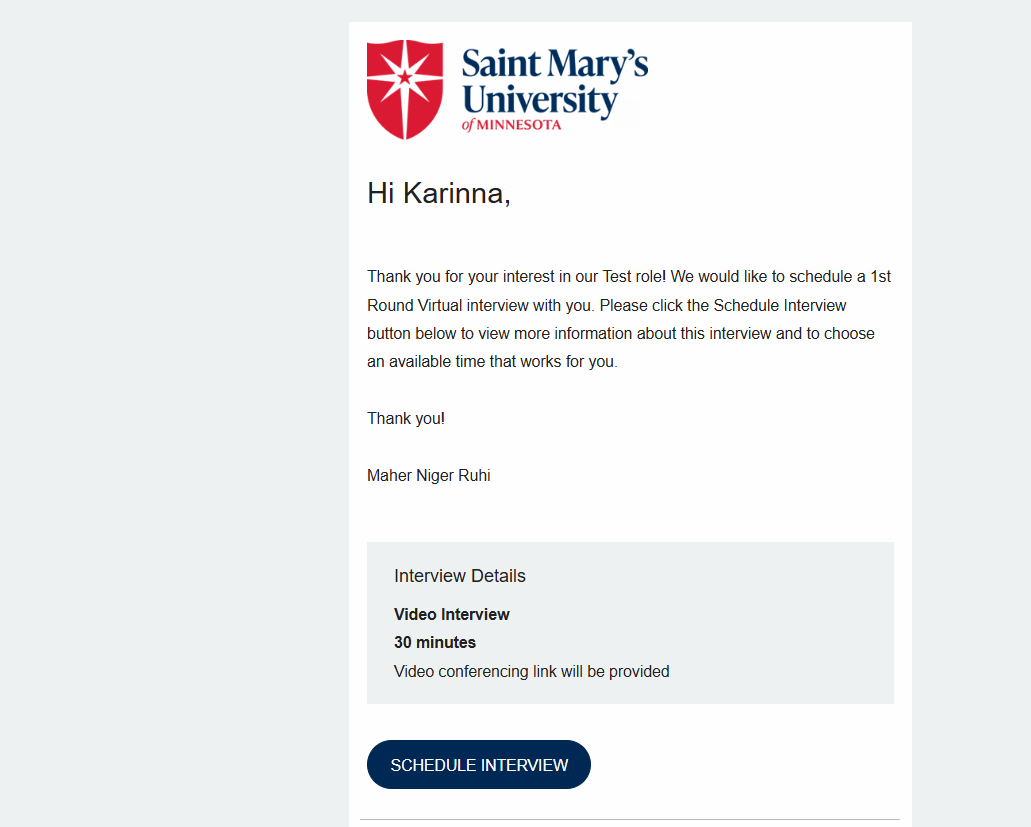Click the horizontal divider below the button
1031x827 pixels.
click(x=630, y=820)
